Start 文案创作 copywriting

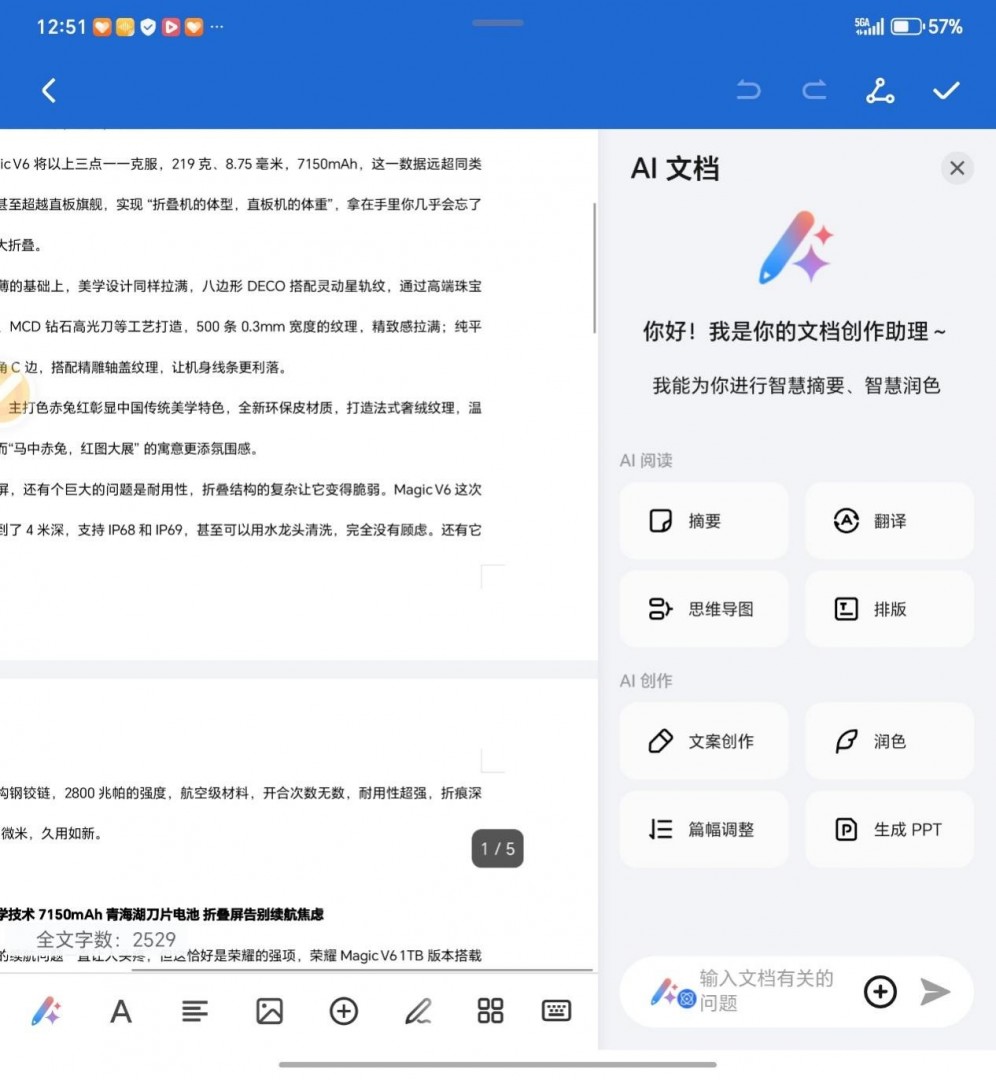pos(703,741)
